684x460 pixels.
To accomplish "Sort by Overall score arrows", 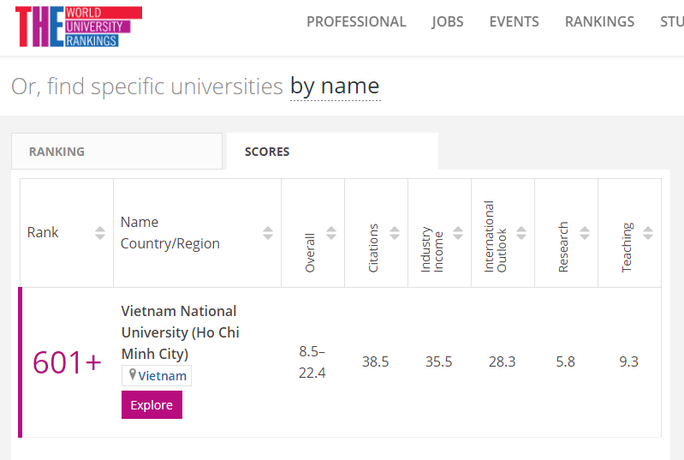I will click(x=329, y=233).
